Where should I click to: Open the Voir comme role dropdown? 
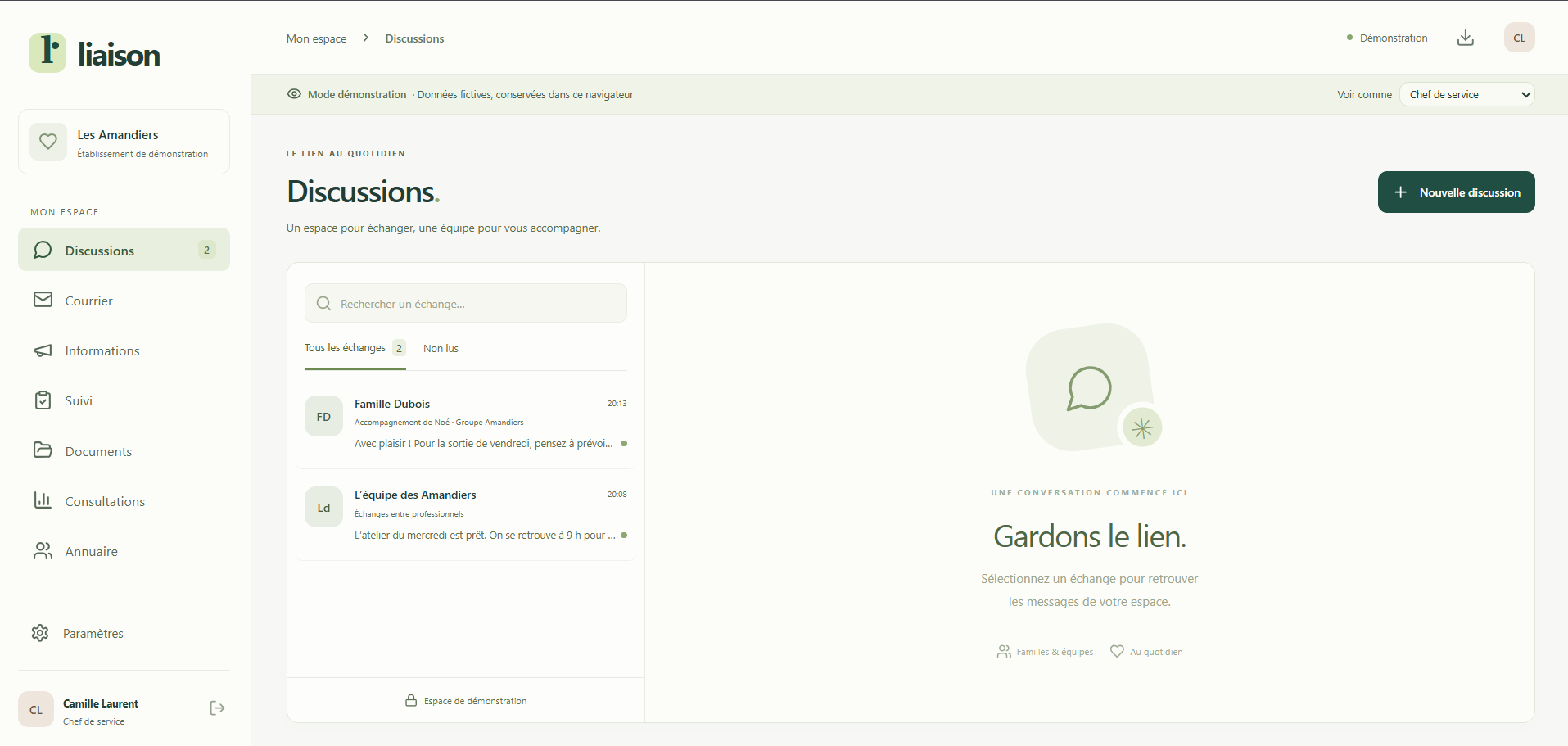[x=1467, y=94]
